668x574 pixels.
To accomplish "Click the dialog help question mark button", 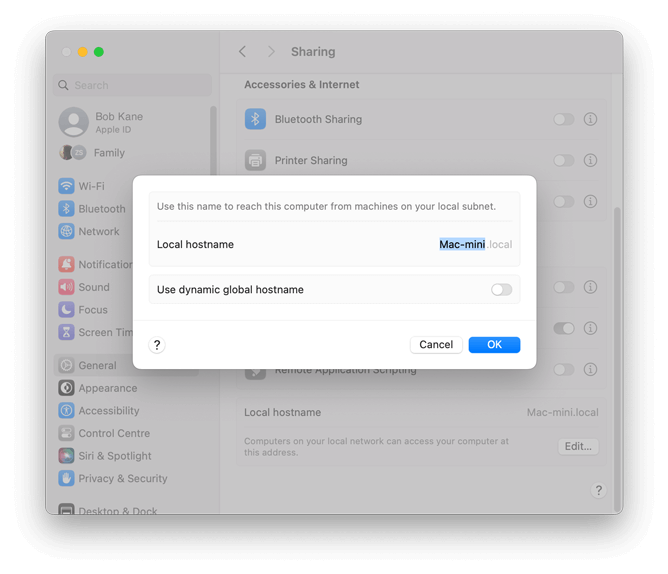I will coord(157,345).
